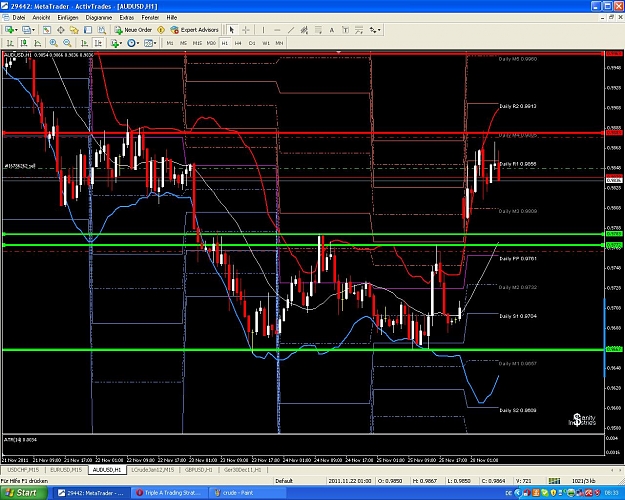Select the D1 timeframe
Viewport: 625px width, 500px height.
click(252, 43)
